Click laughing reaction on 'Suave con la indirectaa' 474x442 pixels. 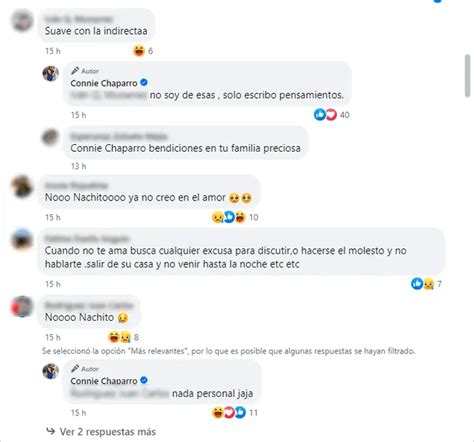pyautogui.click(x=139, y=51)
